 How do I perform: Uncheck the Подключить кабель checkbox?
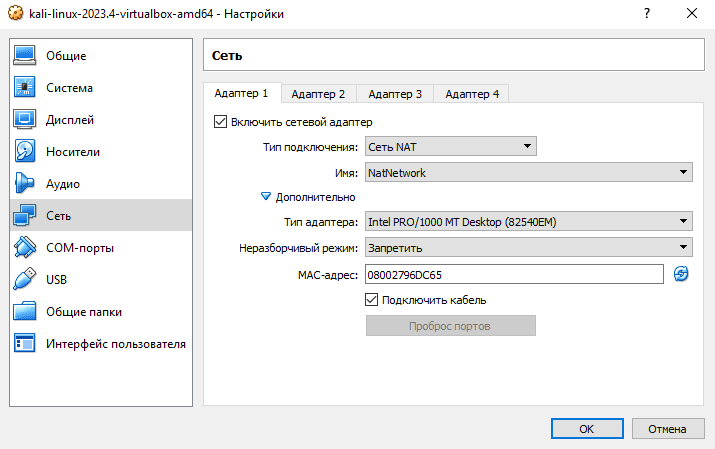pyautogui.click(x=372, y=300)
